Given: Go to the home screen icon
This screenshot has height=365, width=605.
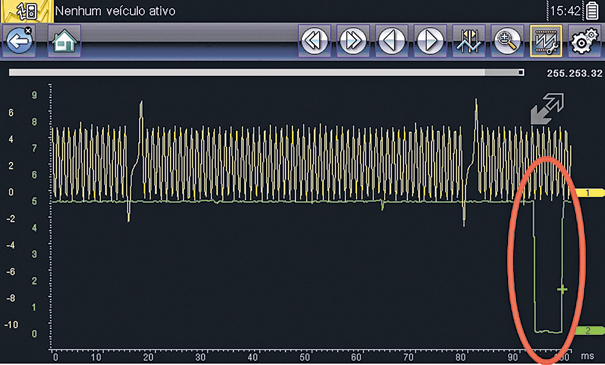Looking at the screenshot, I should [x=64, y=41].
